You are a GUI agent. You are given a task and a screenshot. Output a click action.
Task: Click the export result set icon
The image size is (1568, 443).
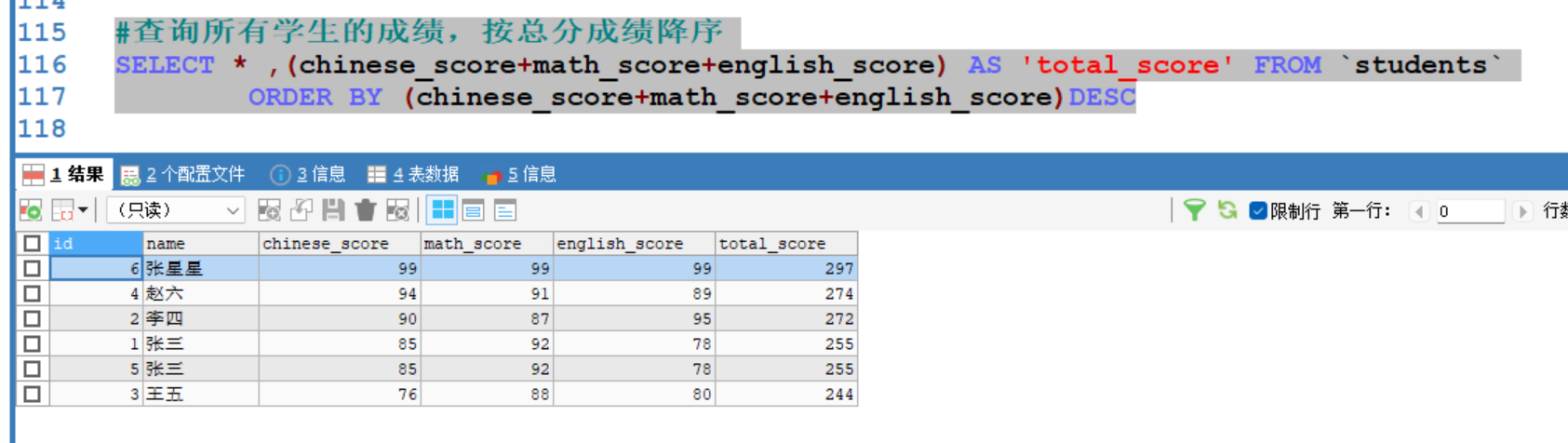(31, 210)
